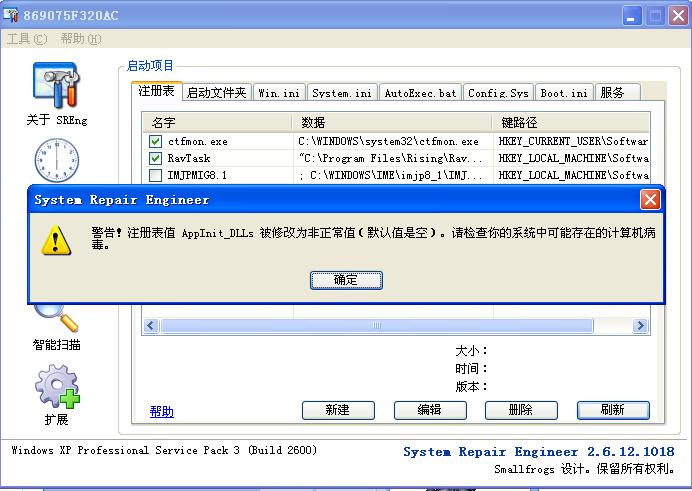Select the RavTask Rising data cell
The width and height of the screenshot is (692, 491).
(393, 158)
